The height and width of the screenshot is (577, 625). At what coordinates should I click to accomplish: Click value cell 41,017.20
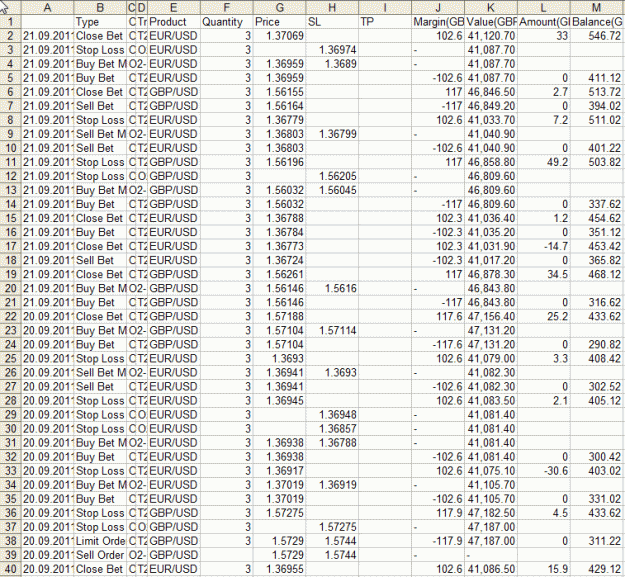[x=491, y=260]
